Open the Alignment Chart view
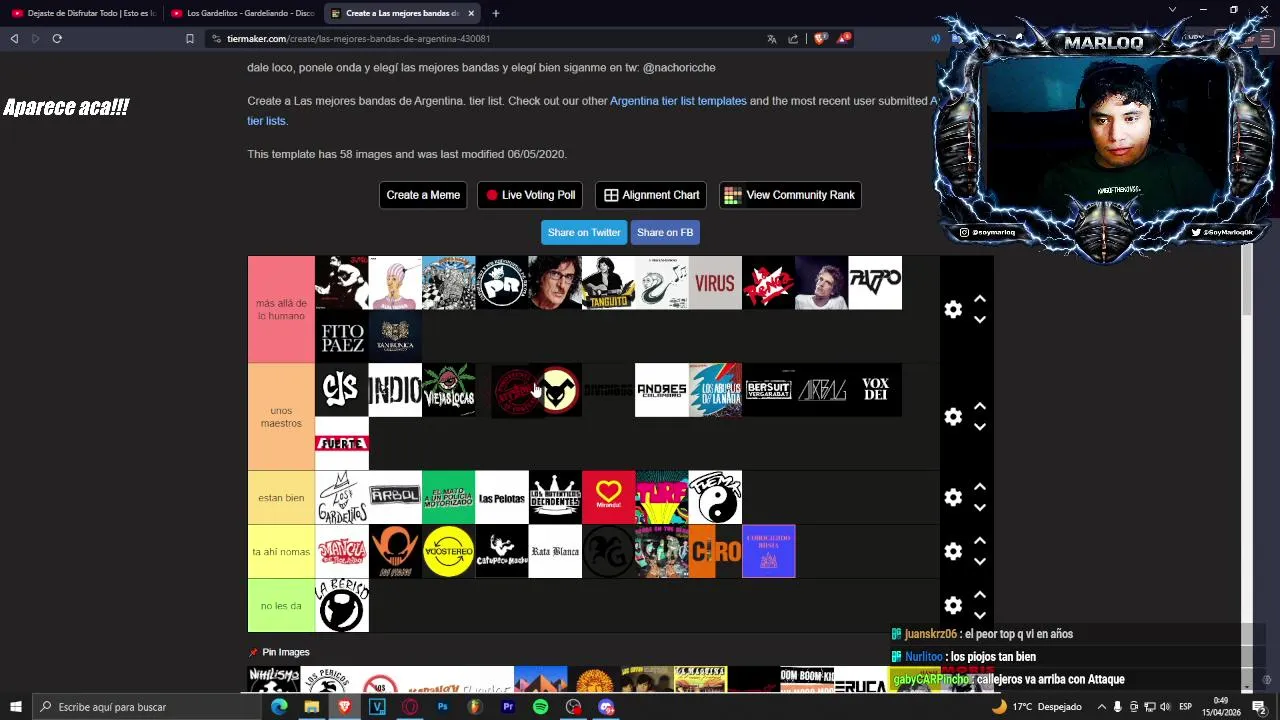The width and height of the screenshot is (1280, 720). pyautogui.click(x=651, y=195)
